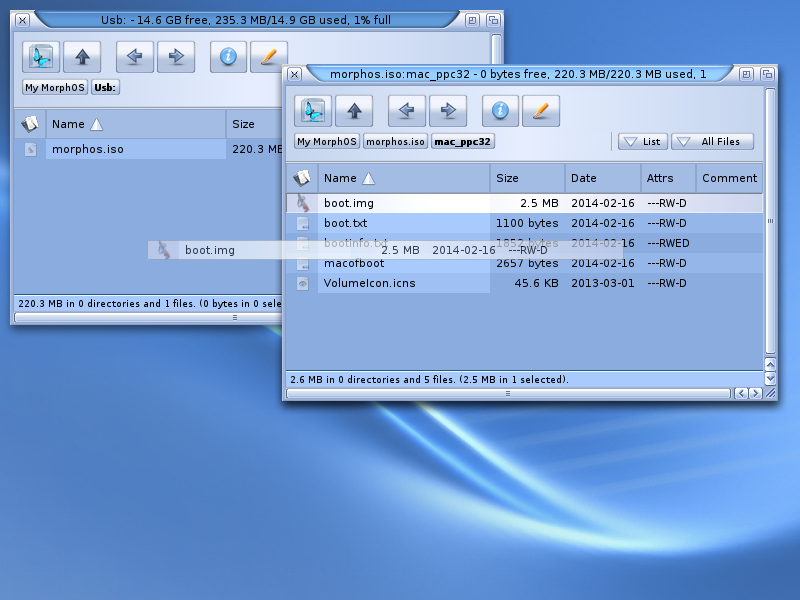The height and width of the screenshot is (600, 800).
Task: Click Date column header
Action: point(603,178)
